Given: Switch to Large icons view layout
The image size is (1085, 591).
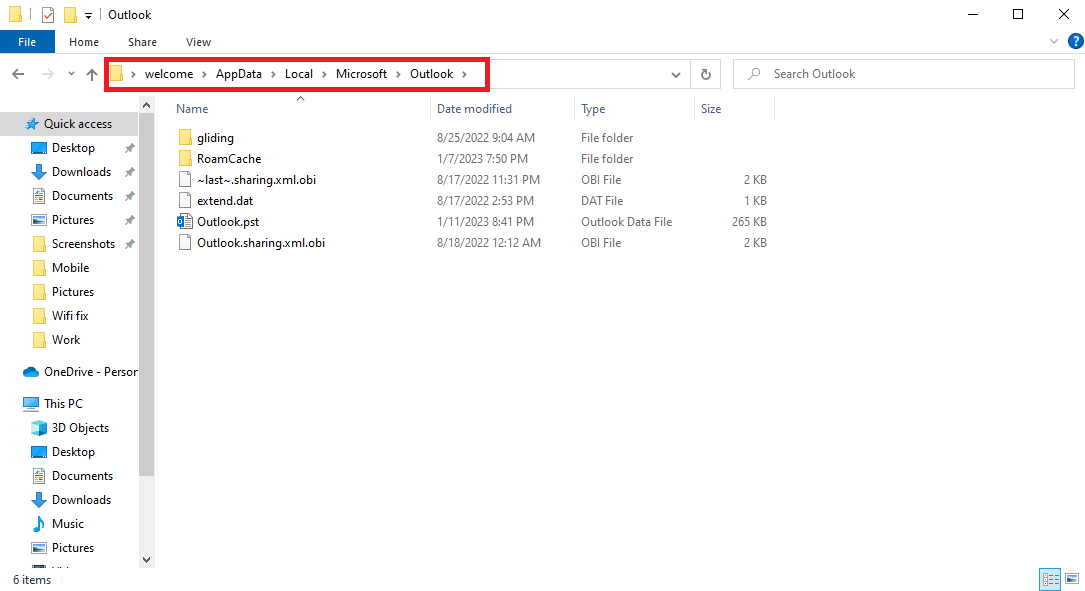Looking at the screenshot, I should pyautogui.click(x=1072, y=579).
